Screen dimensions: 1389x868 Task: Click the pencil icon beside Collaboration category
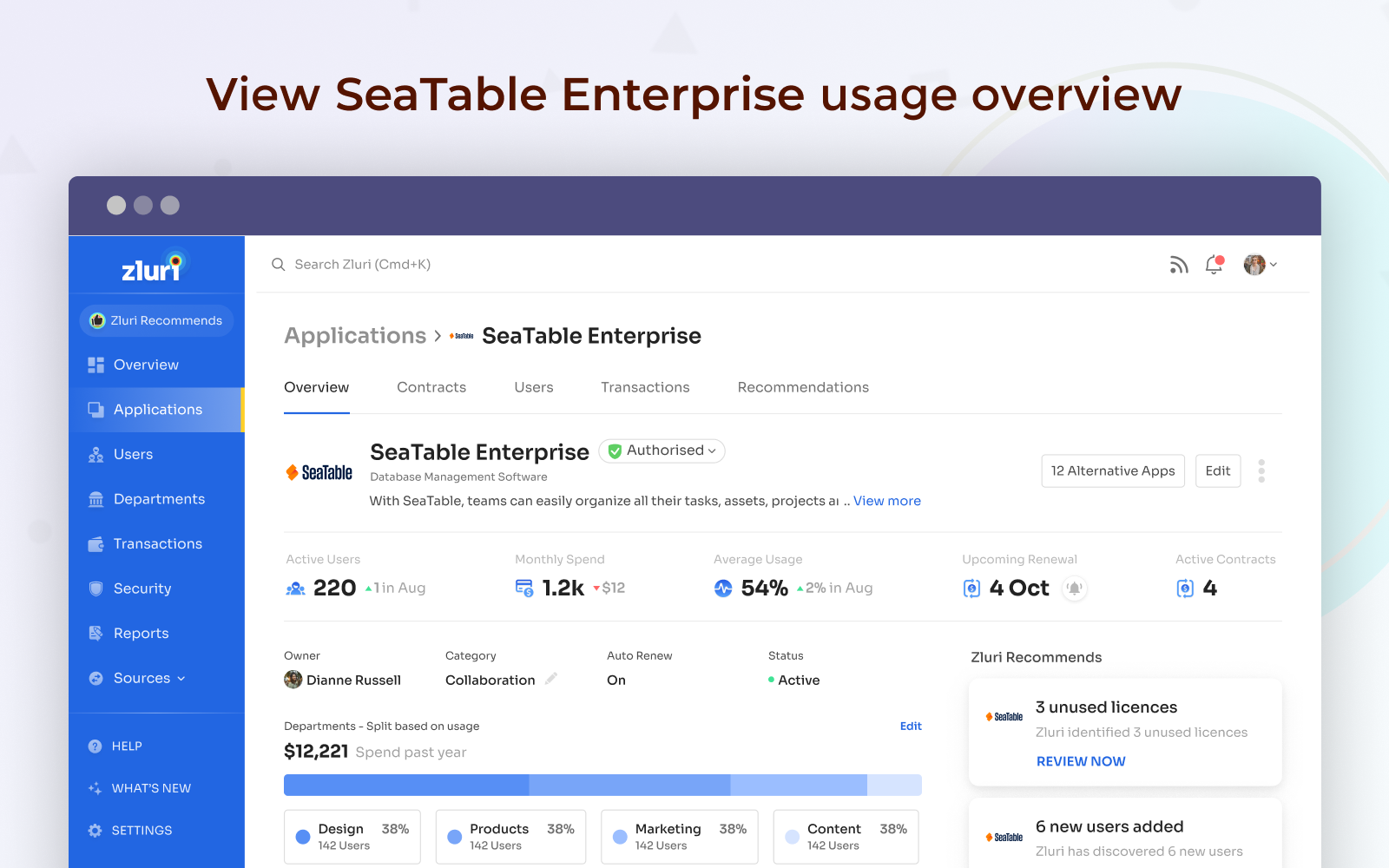tap(551, 679)
